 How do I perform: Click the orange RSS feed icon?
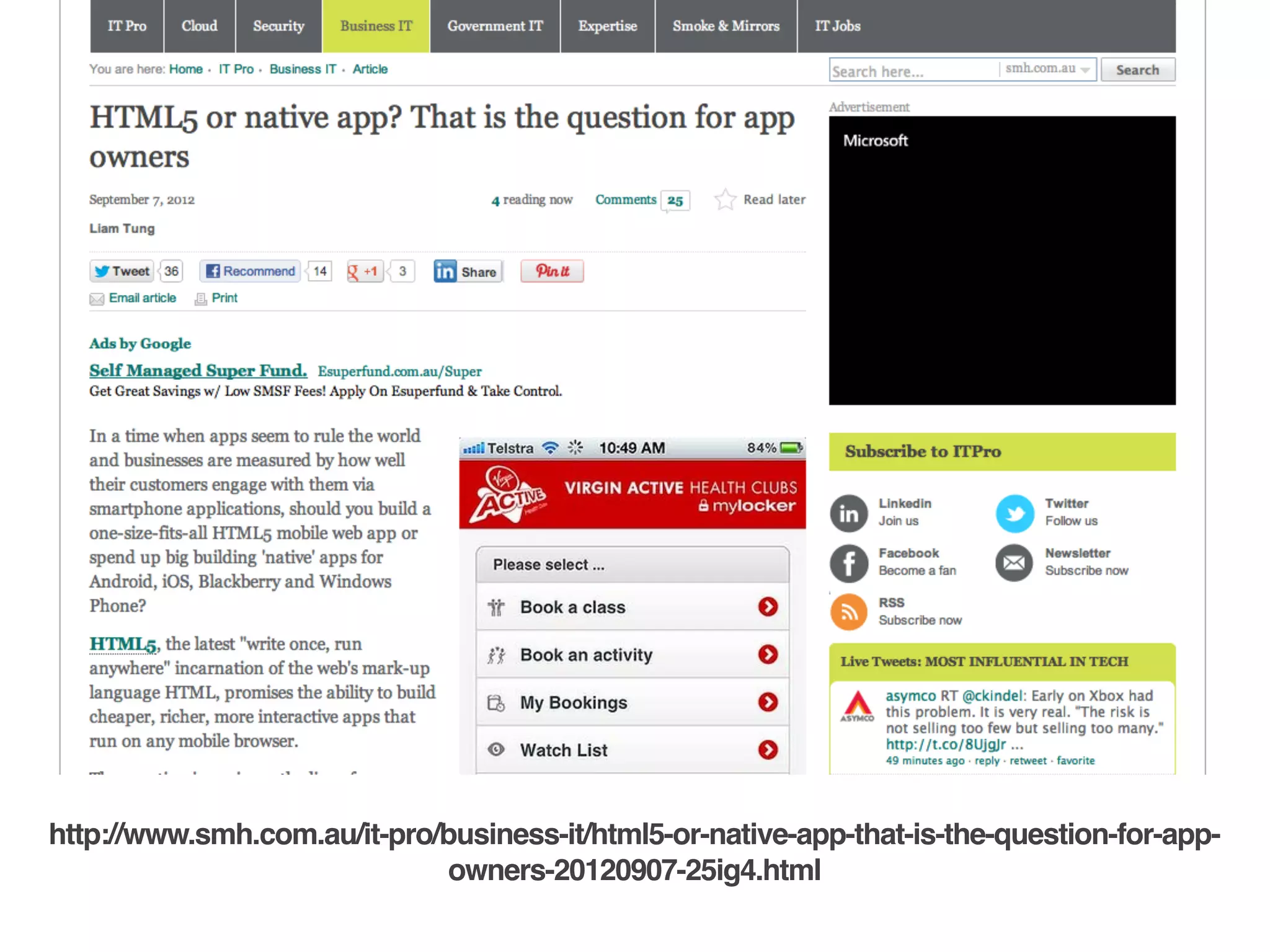(x=848, y=612)
